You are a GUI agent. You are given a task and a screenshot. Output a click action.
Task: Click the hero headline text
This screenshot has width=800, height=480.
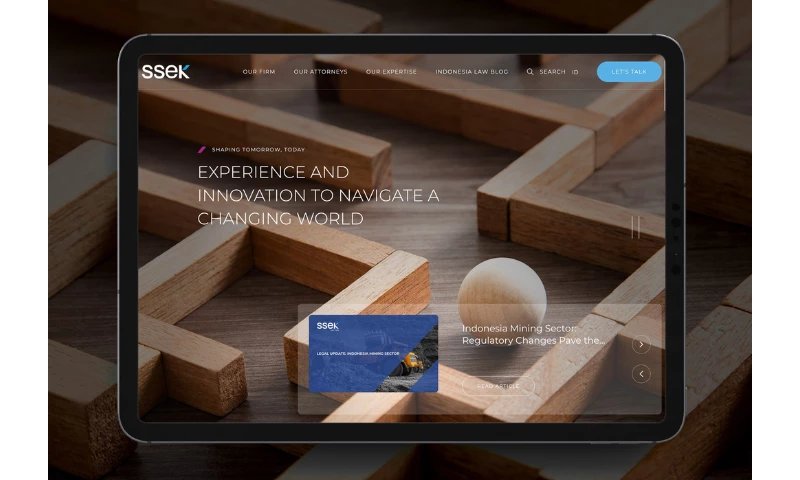(x=318, y=195)
